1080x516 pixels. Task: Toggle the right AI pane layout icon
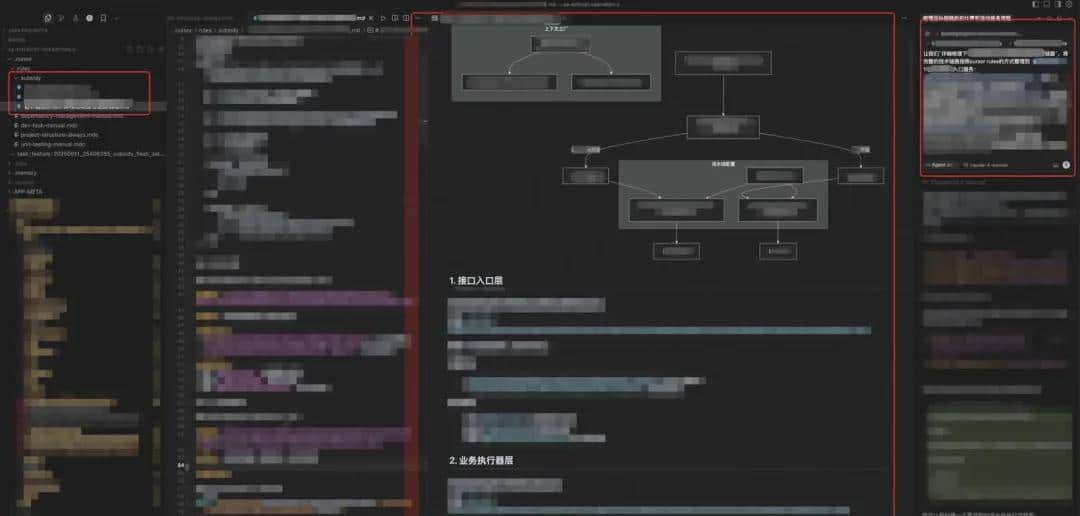tap(1057, 5)
